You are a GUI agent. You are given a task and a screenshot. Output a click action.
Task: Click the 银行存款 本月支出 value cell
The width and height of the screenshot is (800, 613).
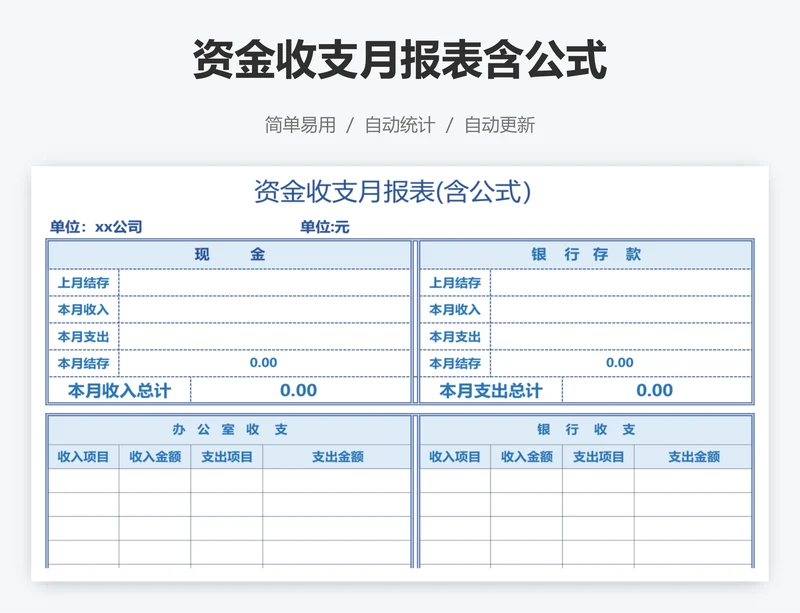(621, 337)
